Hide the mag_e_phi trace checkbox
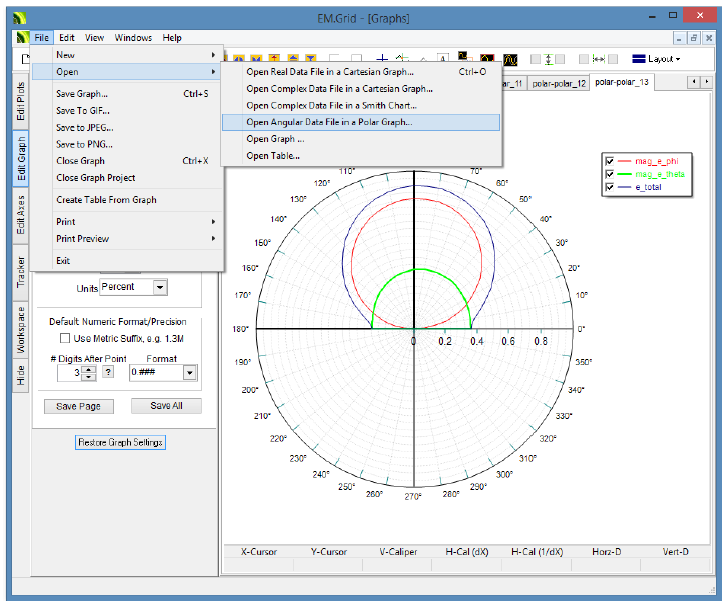The width and height of the screenshot is (728, 607). [609, 160]
